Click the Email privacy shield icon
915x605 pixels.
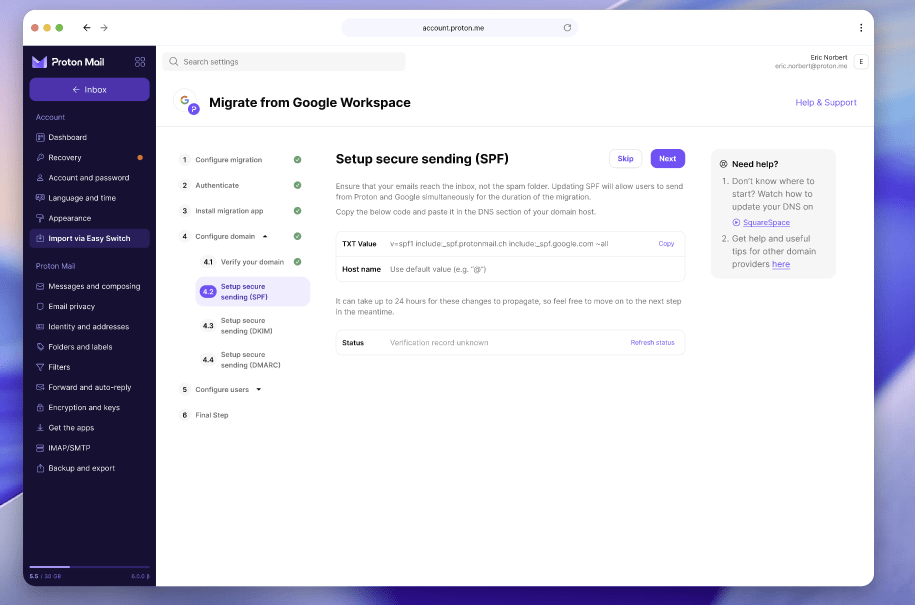click(40, 306)
